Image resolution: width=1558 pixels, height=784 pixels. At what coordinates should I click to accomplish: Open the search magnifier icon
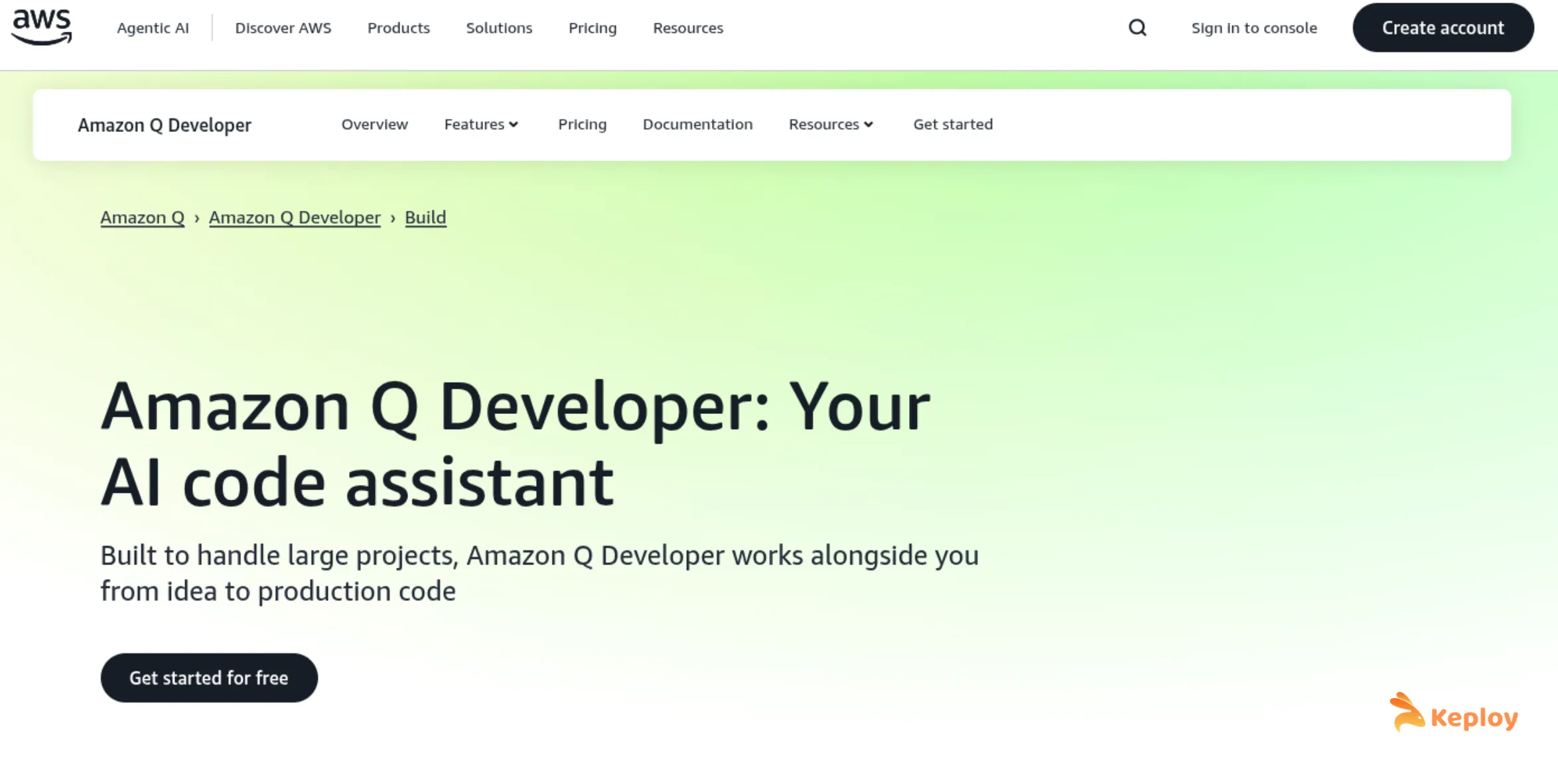1137,28
